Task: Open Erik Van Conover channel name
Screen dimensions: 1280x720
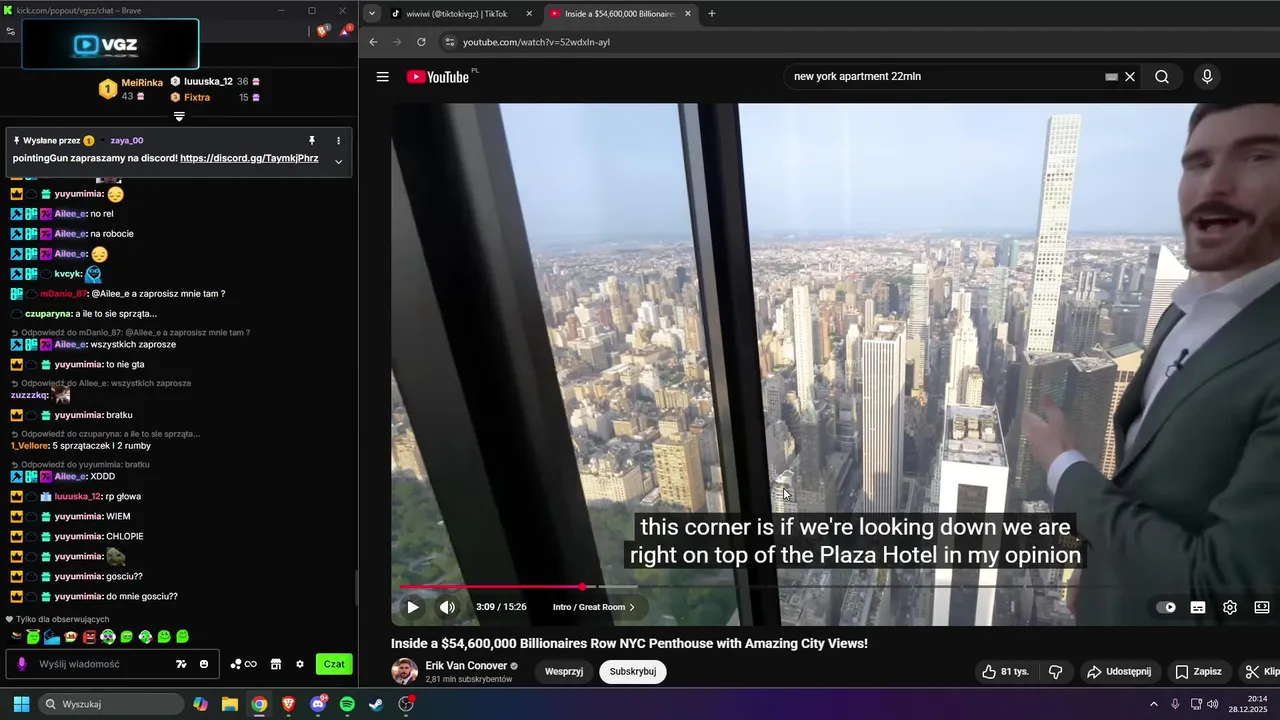Action: click(466, 666)
